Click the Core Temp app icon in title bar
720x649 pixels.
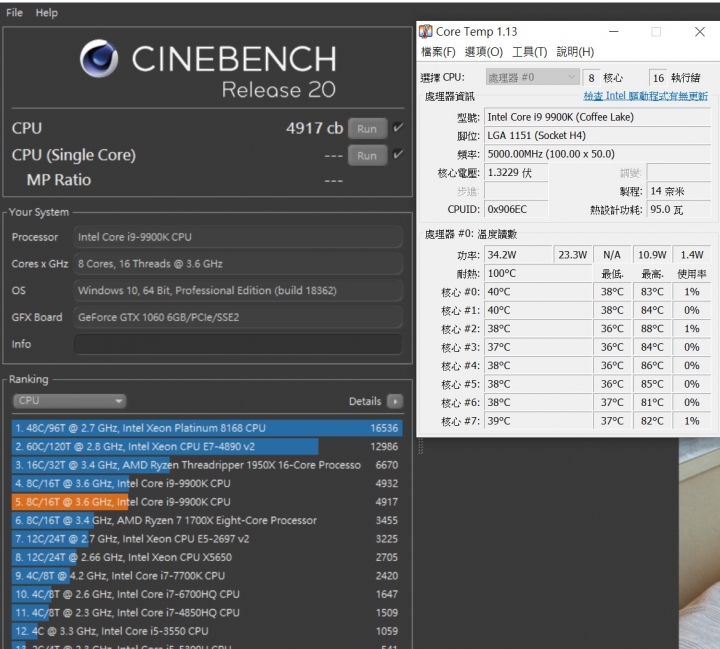[x=426, y=31]
